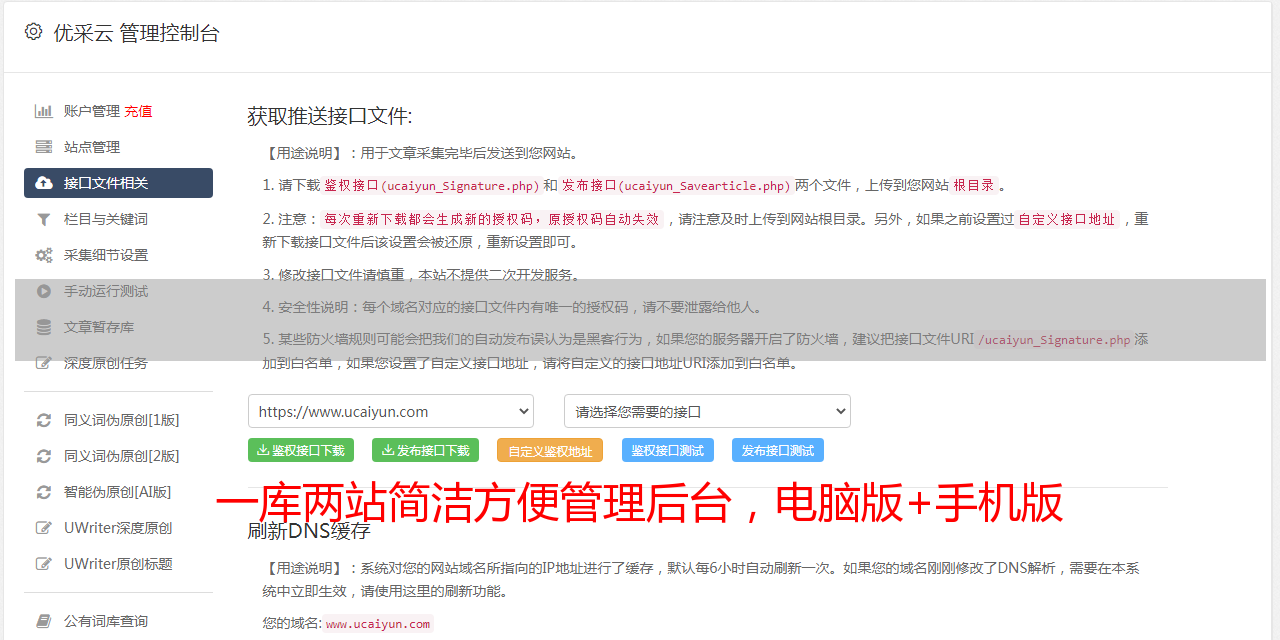This screenshot has height=640, width=1280.
Task: Click the refresh icon for 同义词伪原创[2版]
Action: [x=44, y=456]
